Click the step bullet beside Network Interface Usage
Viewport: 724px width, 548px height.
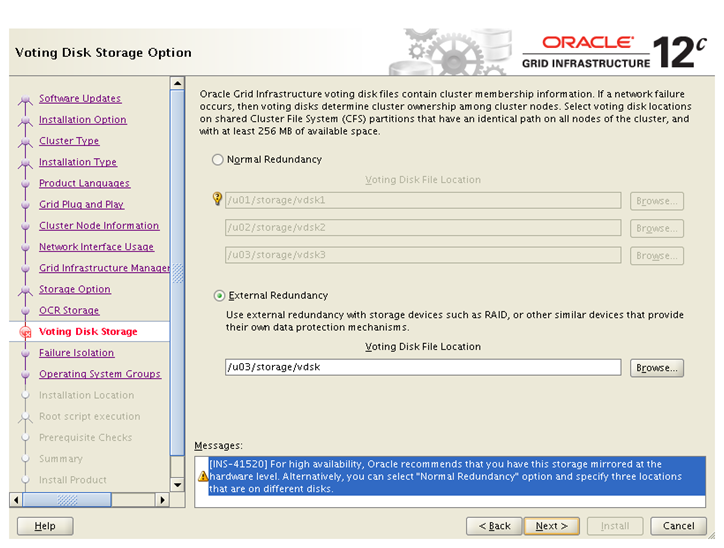pyautogui.click(x=25, y=247)
